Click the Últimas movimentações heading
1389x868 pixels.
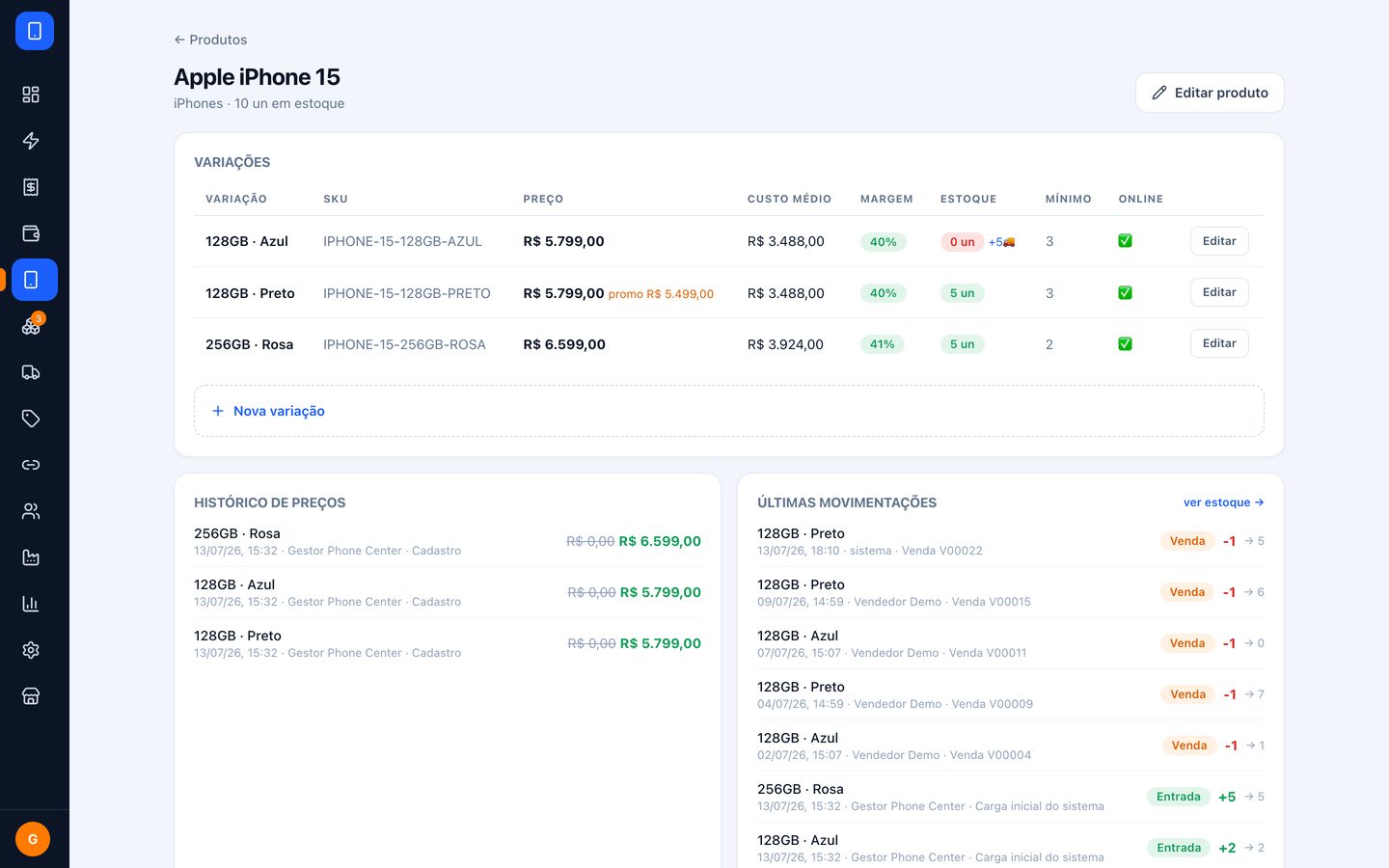847,502
